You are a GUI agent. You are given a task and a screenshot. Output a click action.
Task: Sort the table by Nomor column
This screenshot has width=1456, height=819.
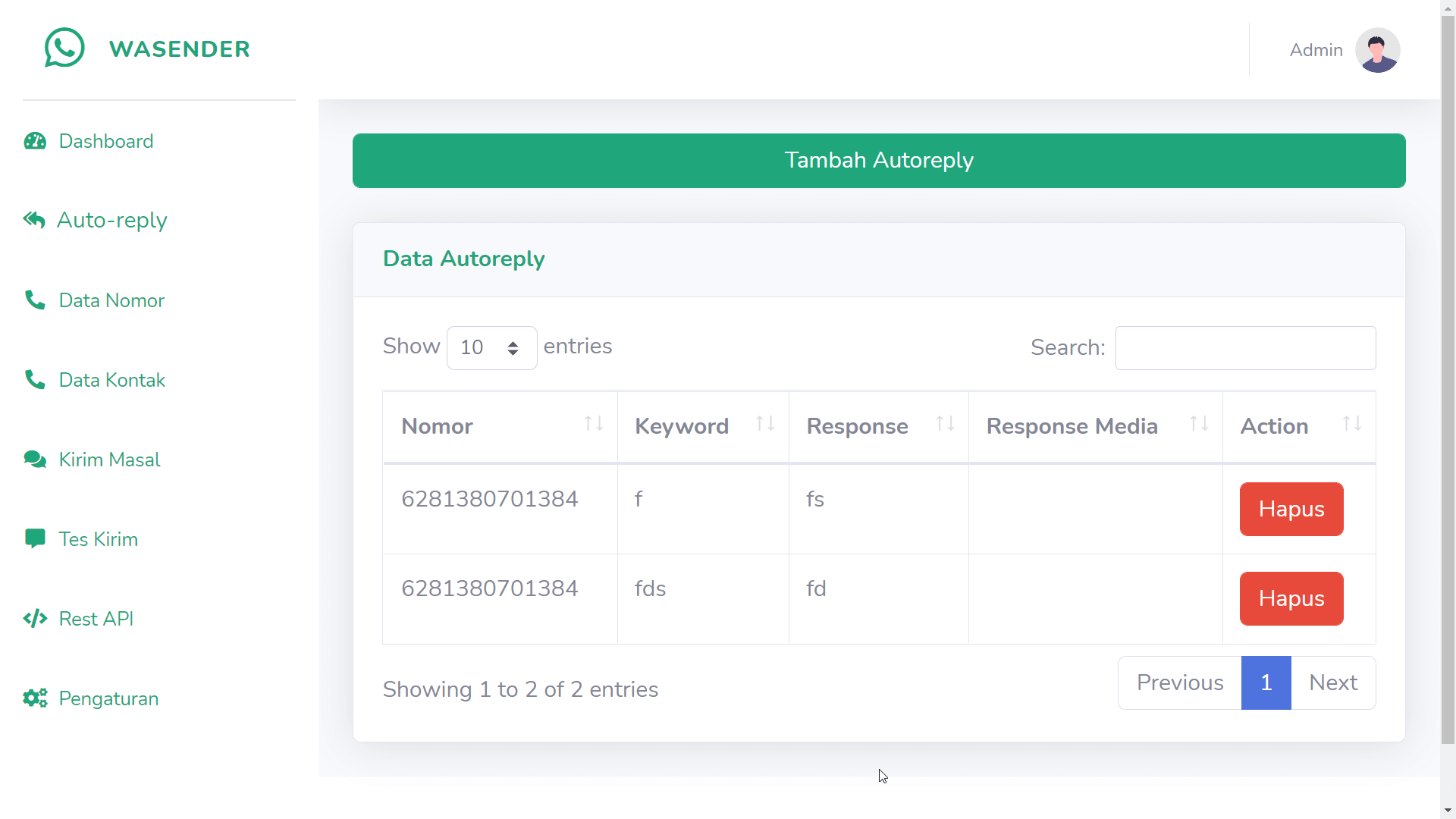pos(500,426)
